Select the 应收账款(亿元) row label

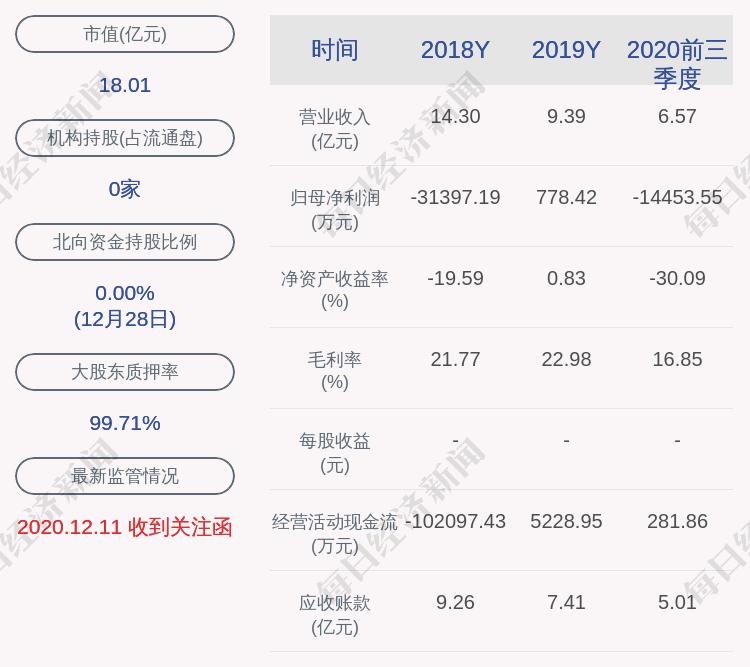point(334,615)
